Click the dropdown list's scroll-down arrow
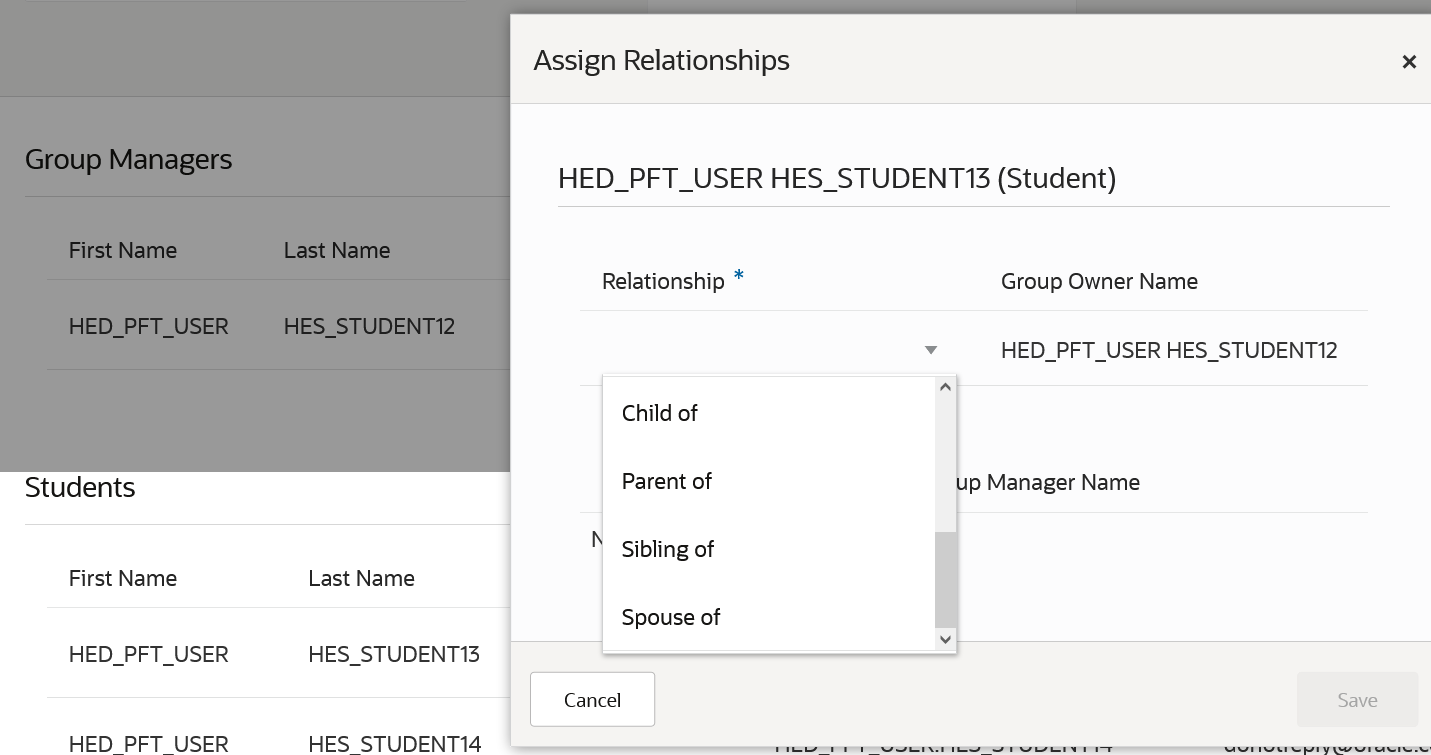Viewport: 1431px width, 755px height. (x=945, y=639)
